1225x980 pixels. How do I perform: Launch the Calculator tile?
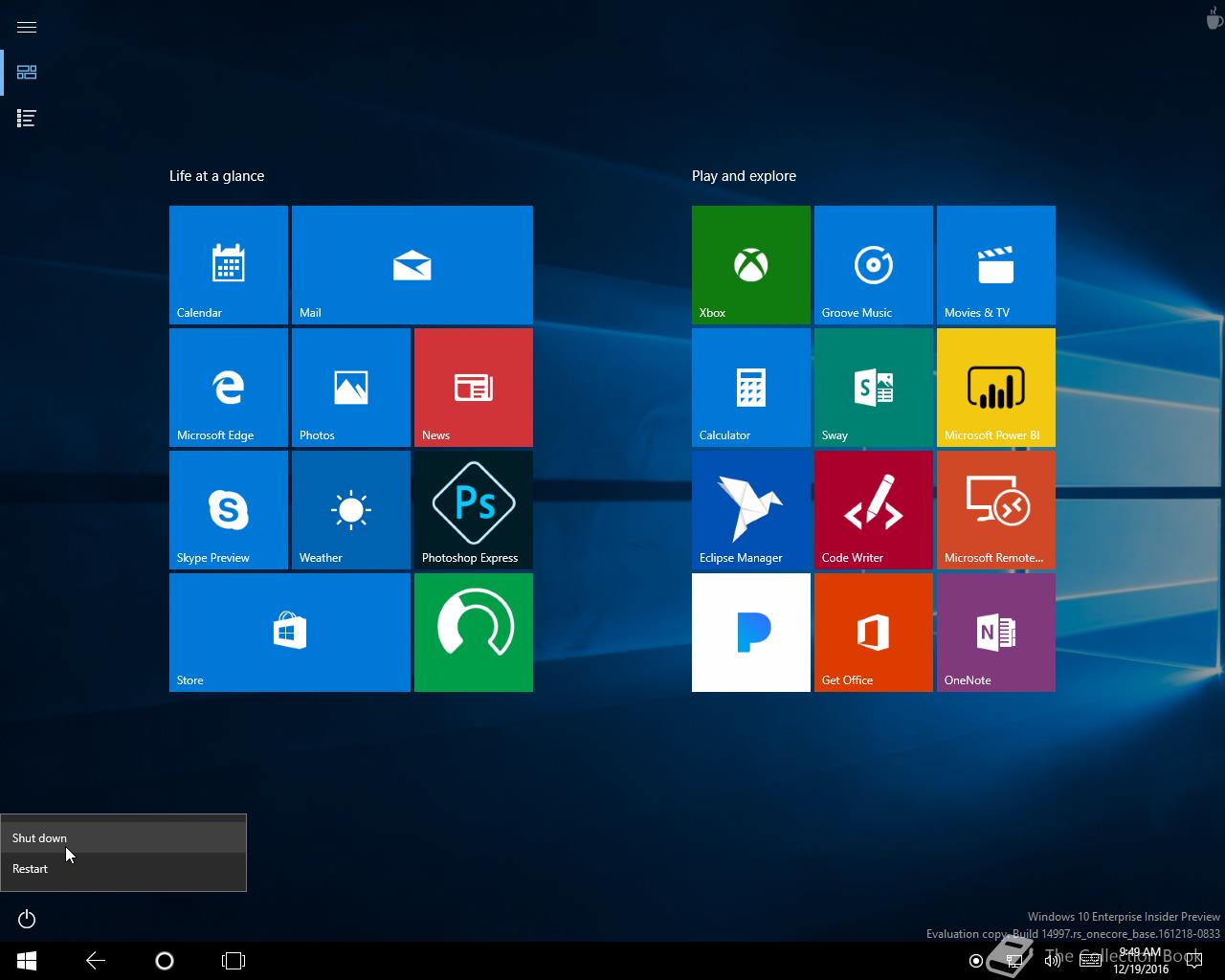751,388
